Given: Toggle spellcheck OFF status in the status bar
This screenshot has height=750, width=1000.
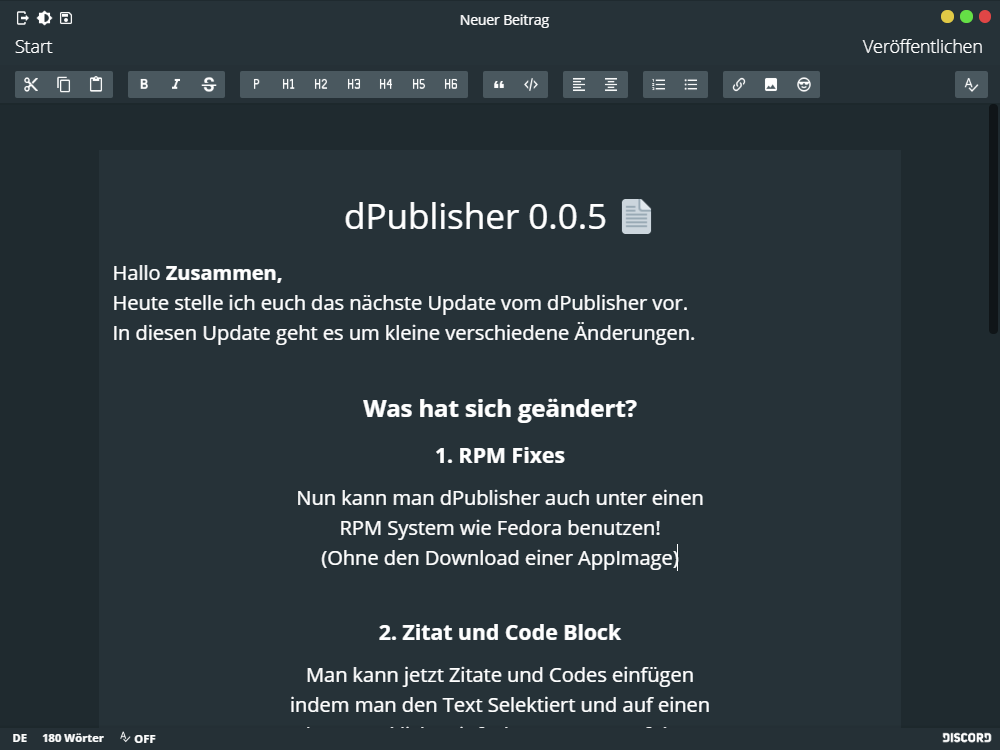Looking at the screenshot, I should (138, 738).
